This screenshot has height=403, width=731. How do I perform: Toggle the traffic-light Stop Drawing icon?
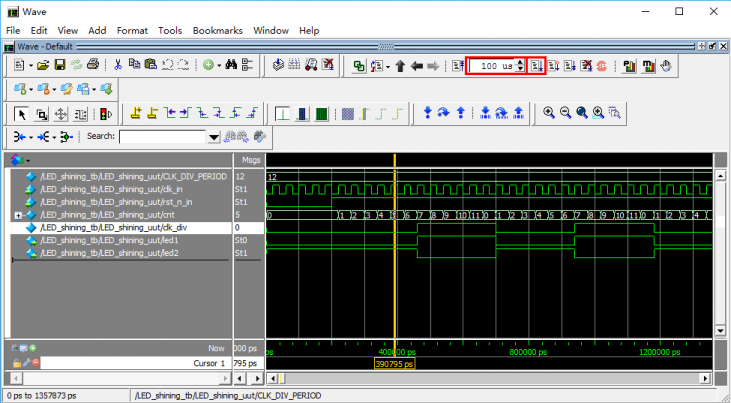point(106,114)
